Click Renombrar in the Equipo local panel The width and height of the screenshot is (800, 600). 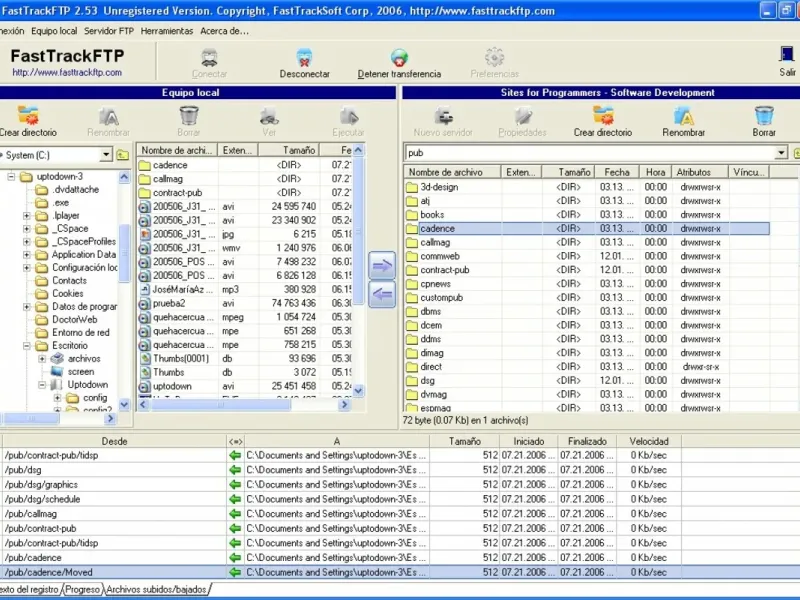pyautogui.click(x=108, y=115)
